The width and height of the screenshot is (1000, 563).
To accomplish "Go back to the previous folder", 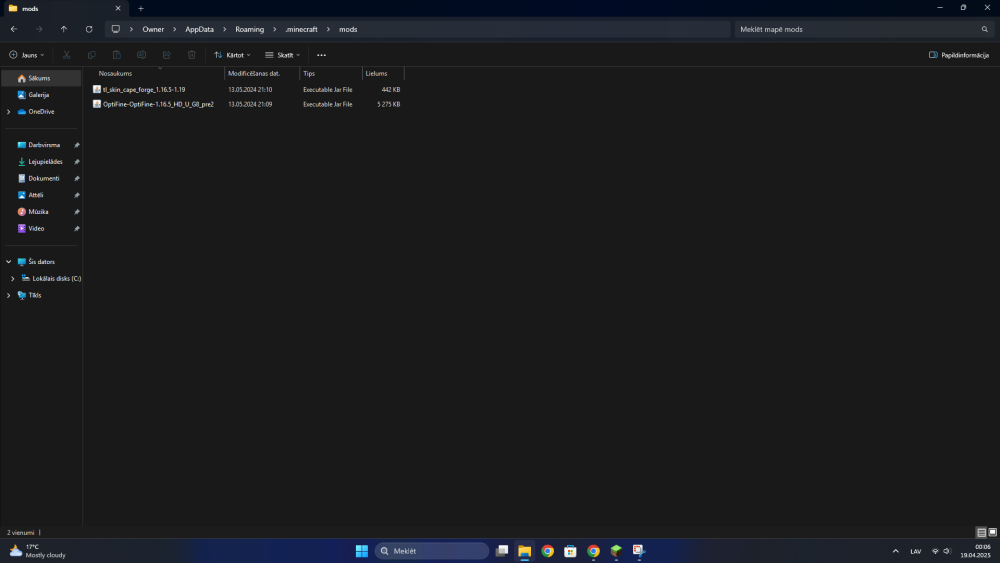I will click(14, 29).
